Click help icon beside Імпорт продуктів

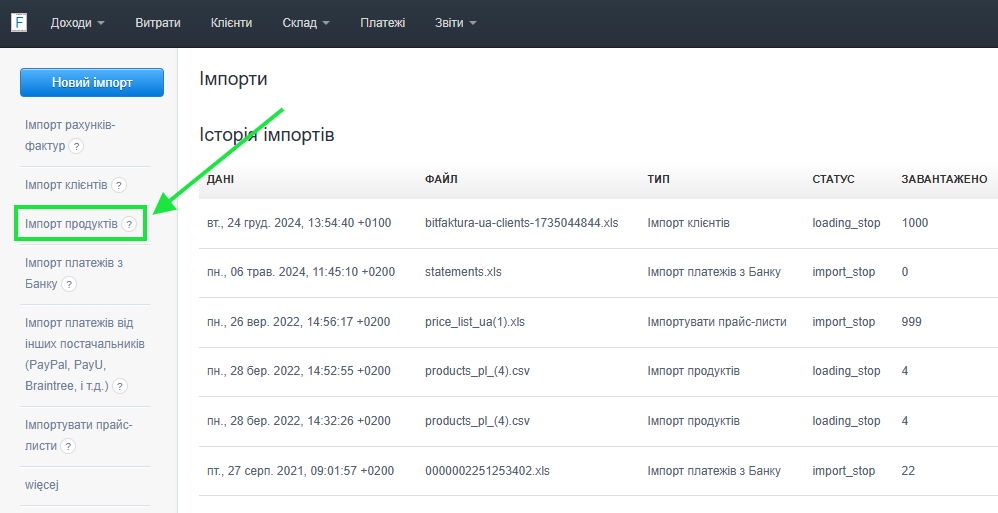pos(129,224)
